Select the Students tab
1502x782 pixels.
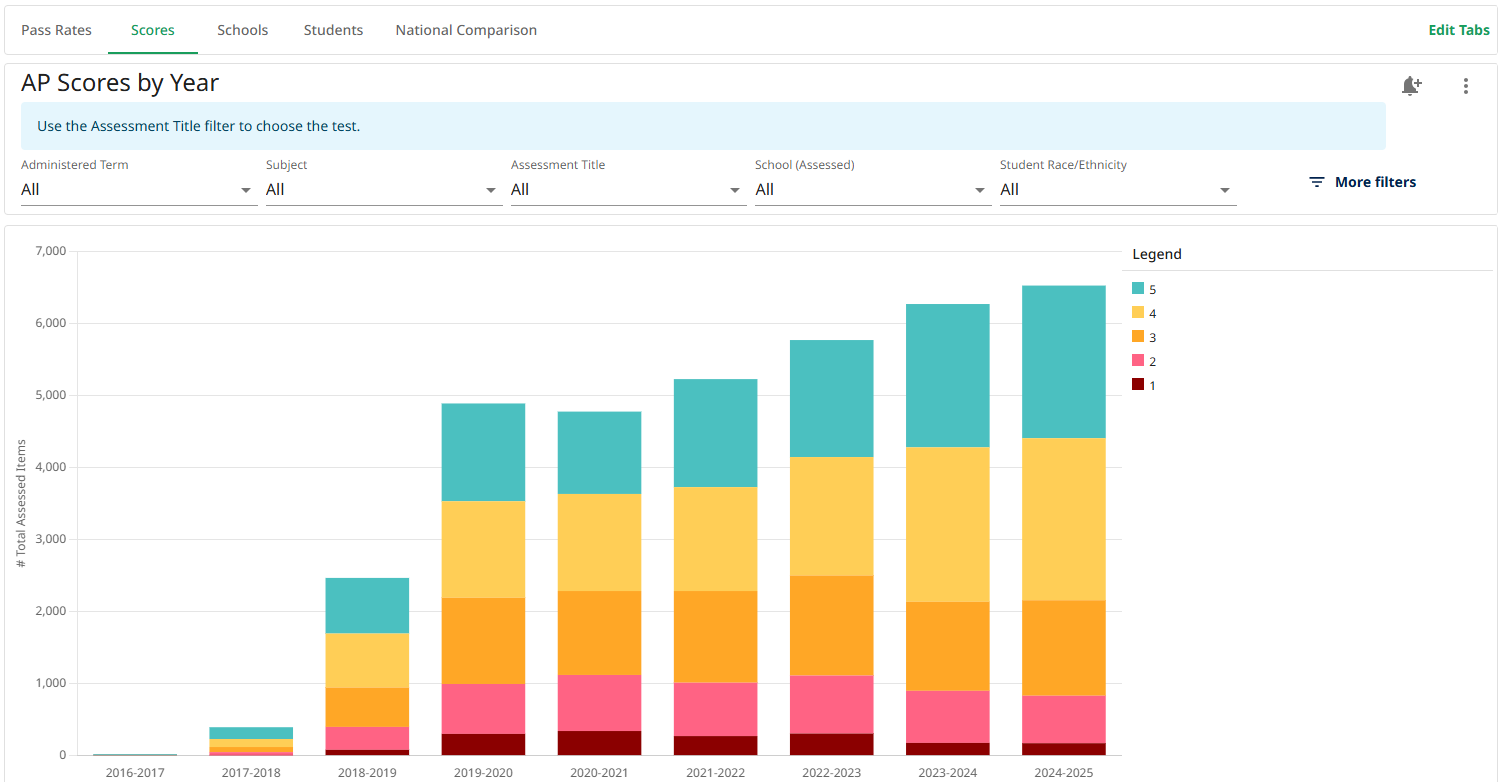pyautogui.click(x=333, y=30)
